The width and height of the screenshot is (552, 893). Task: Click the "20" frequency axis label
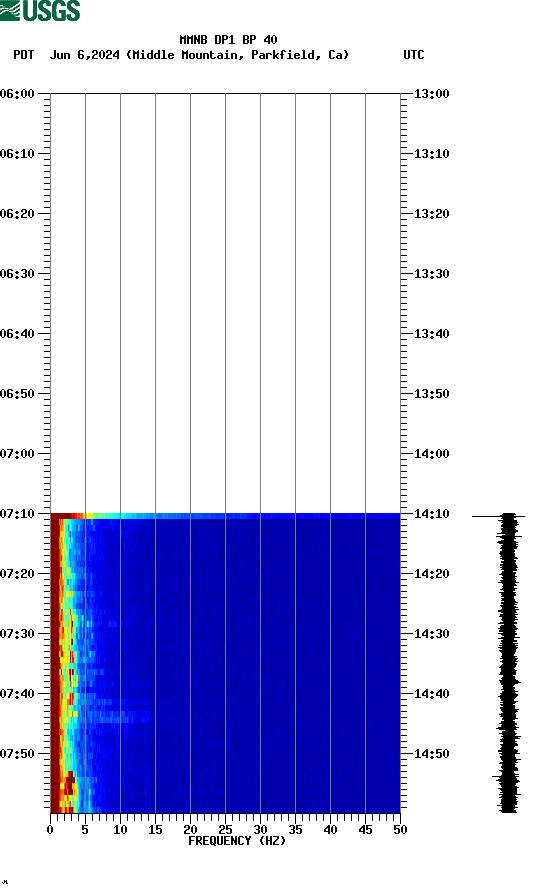pyautogui.click(x=190, y=830)
